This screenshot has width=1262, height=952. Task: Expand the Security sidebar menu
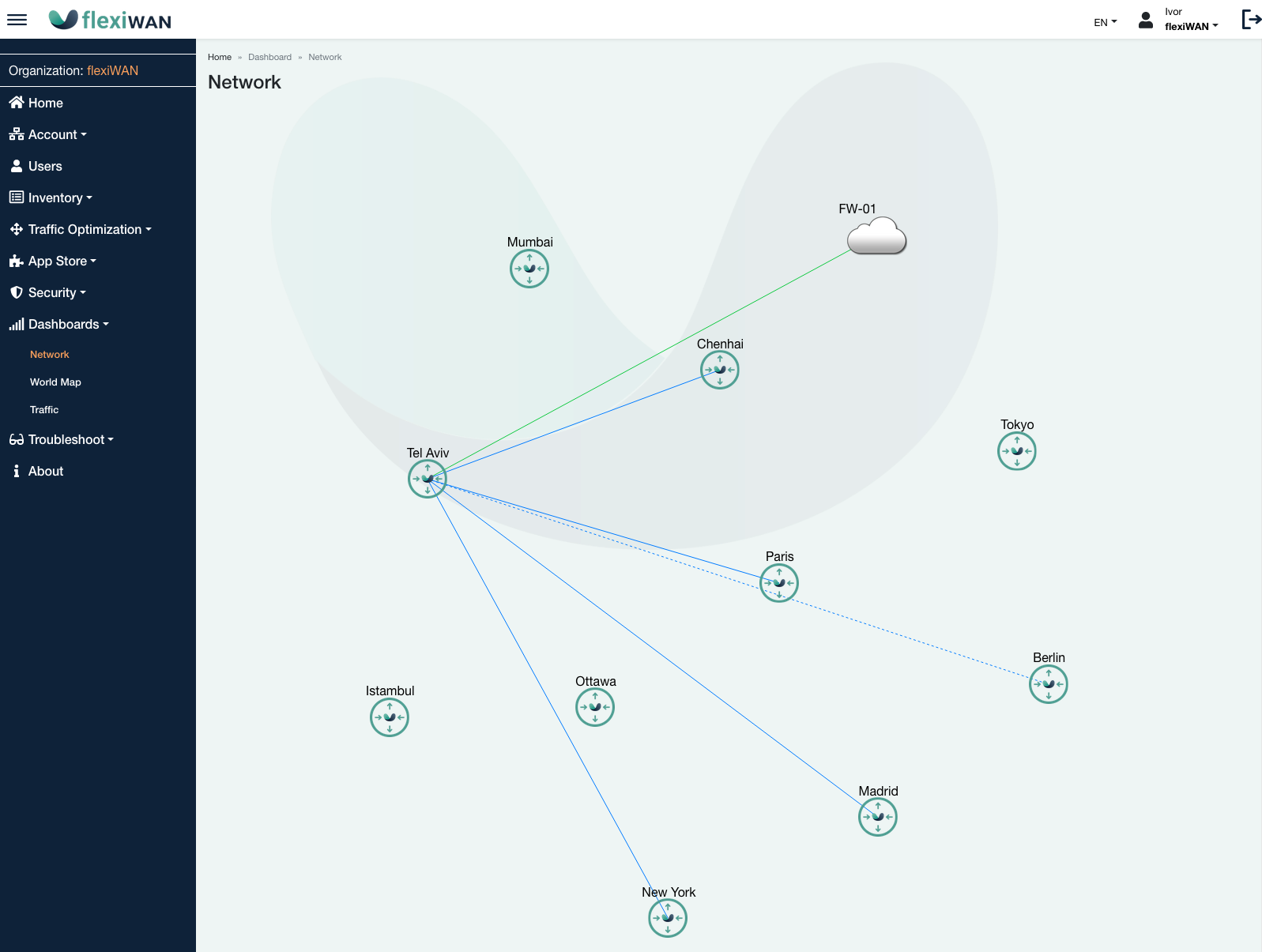click(x=52, y=292)
